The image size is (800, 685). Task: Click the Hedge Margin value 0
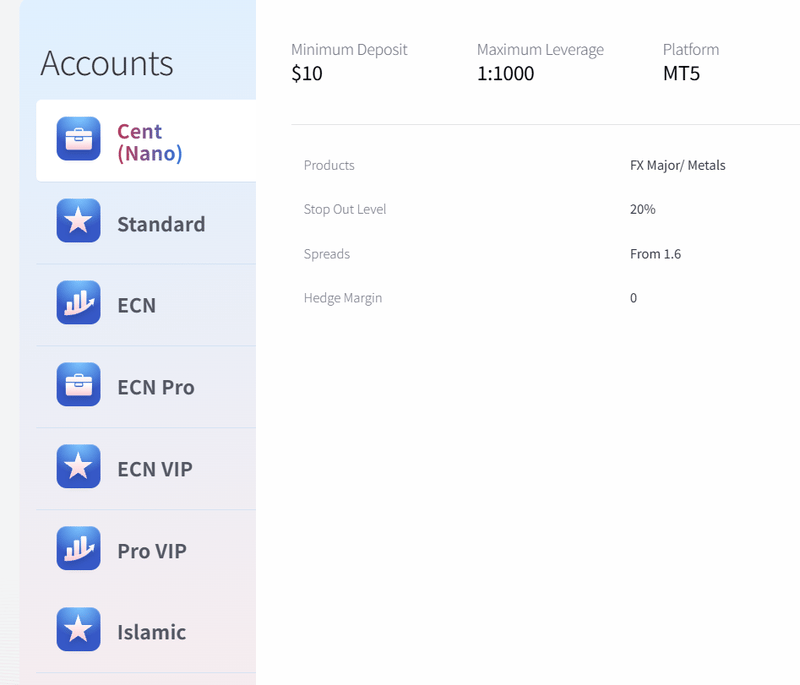click(633, 298)
